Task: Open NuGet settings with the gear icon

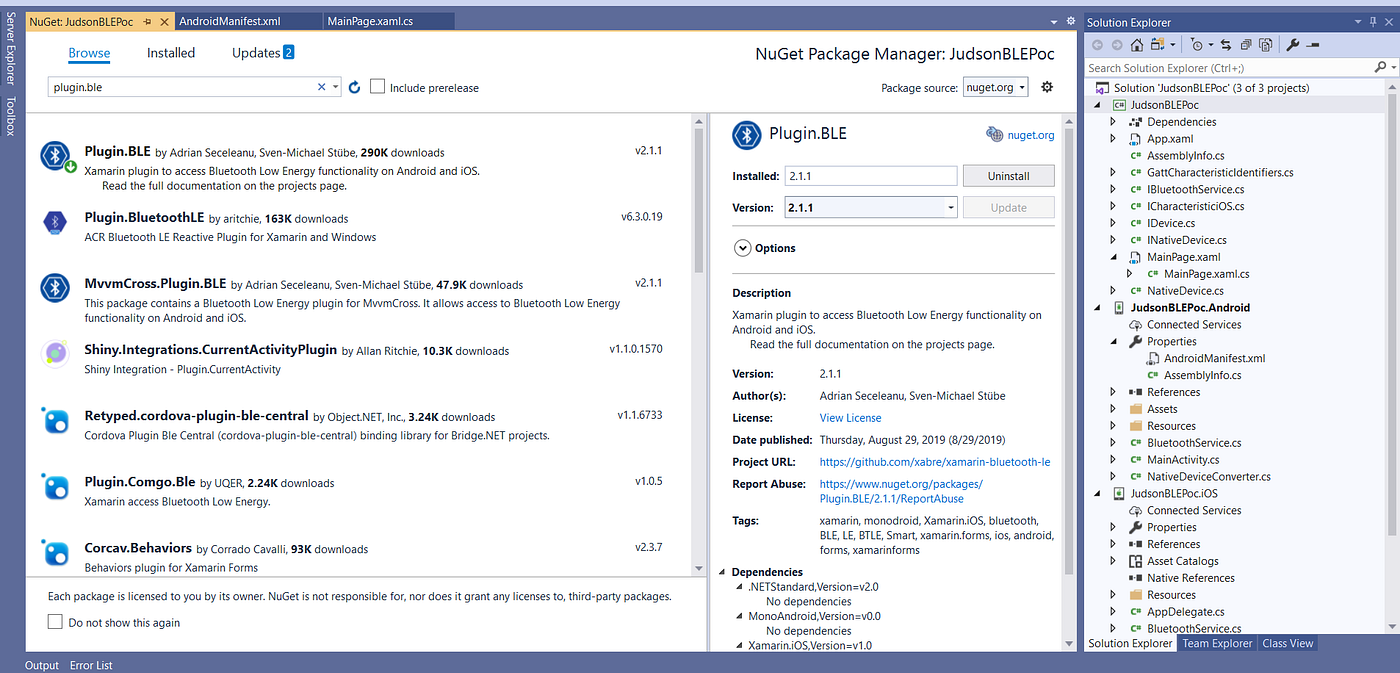Action: (1047, 87)
